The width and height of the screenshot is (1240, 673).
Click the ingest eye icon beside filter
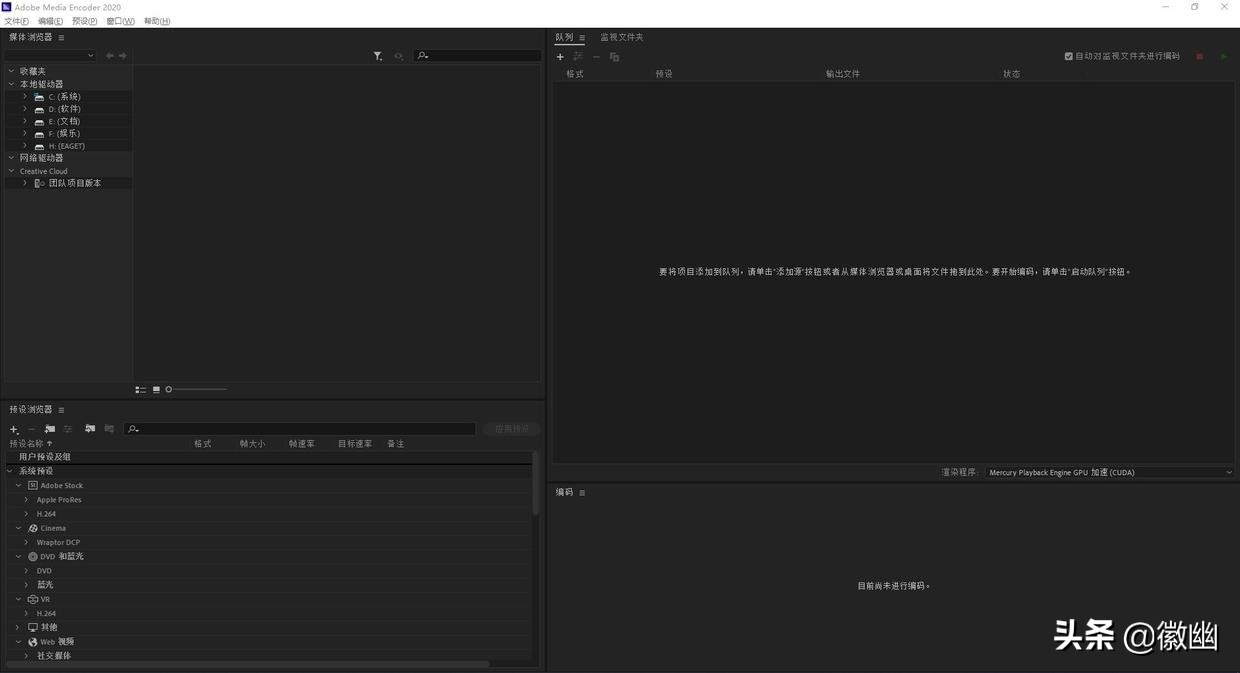point(399,56)
